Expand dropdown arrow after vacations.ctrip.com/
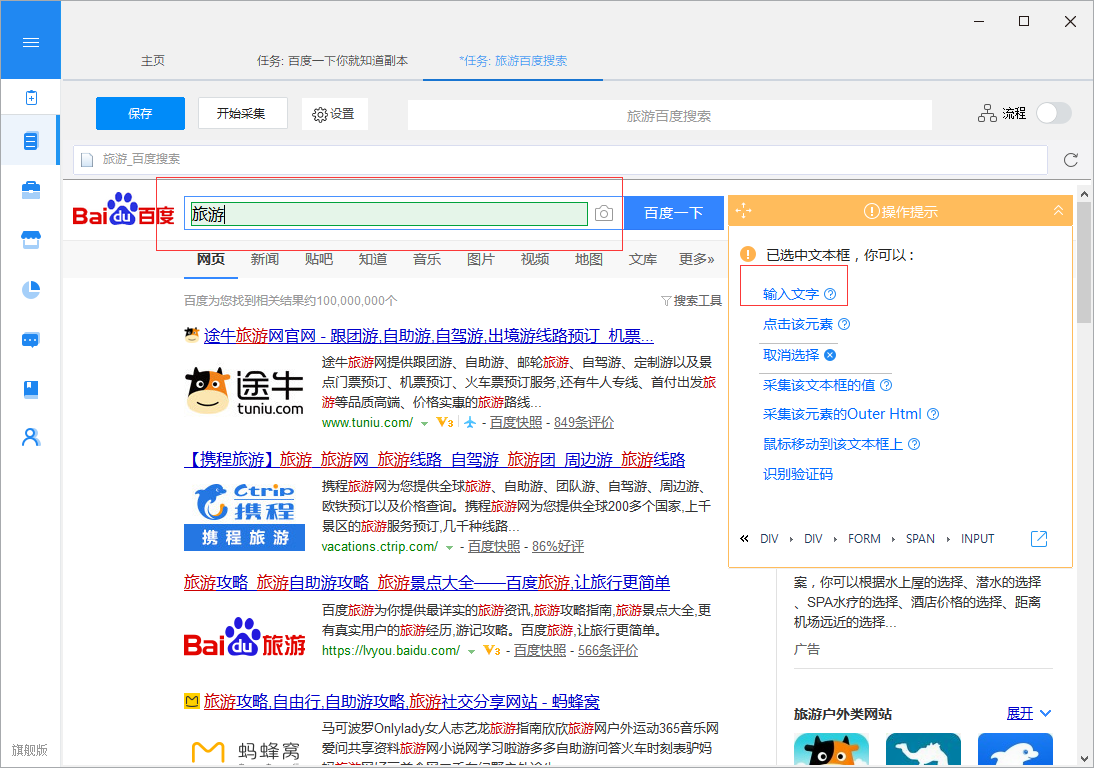 click(449, 548)
